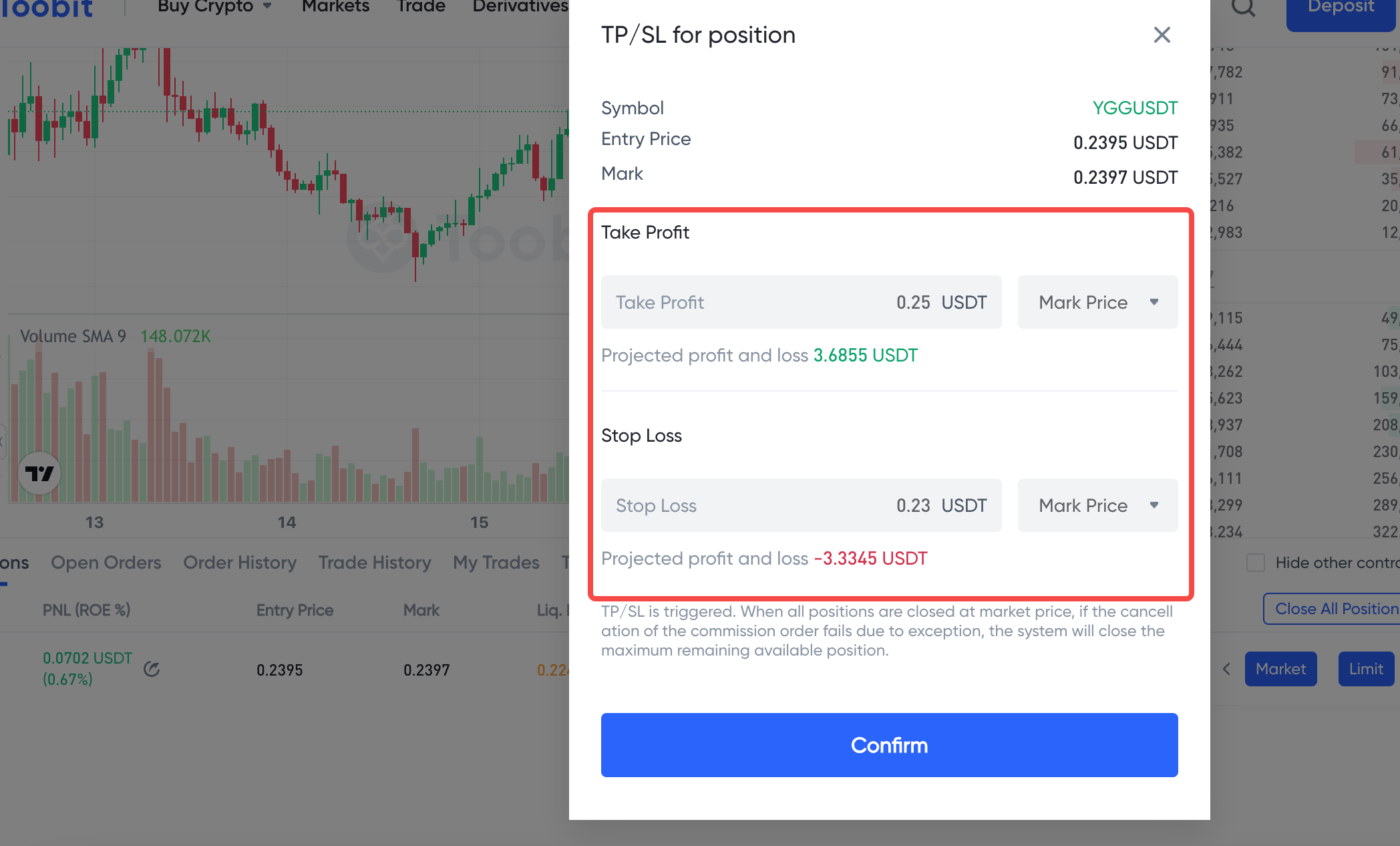Open the Buy Crypto menu dropdown
This screenshot has height=846, width=1400.
(214, 7)
